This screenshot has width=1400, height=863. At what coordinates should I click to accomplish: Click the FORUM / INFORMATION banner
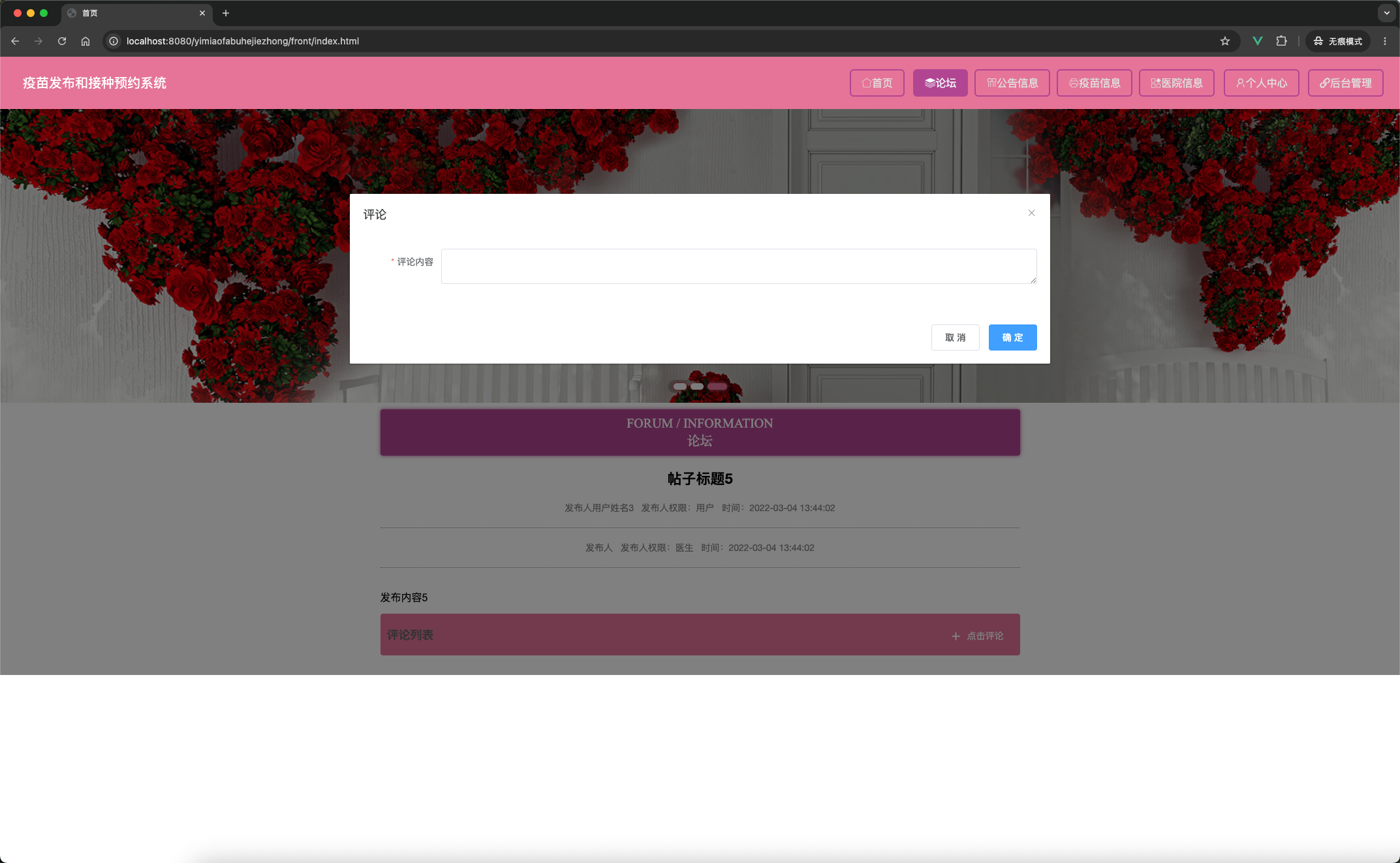(700, 432)
